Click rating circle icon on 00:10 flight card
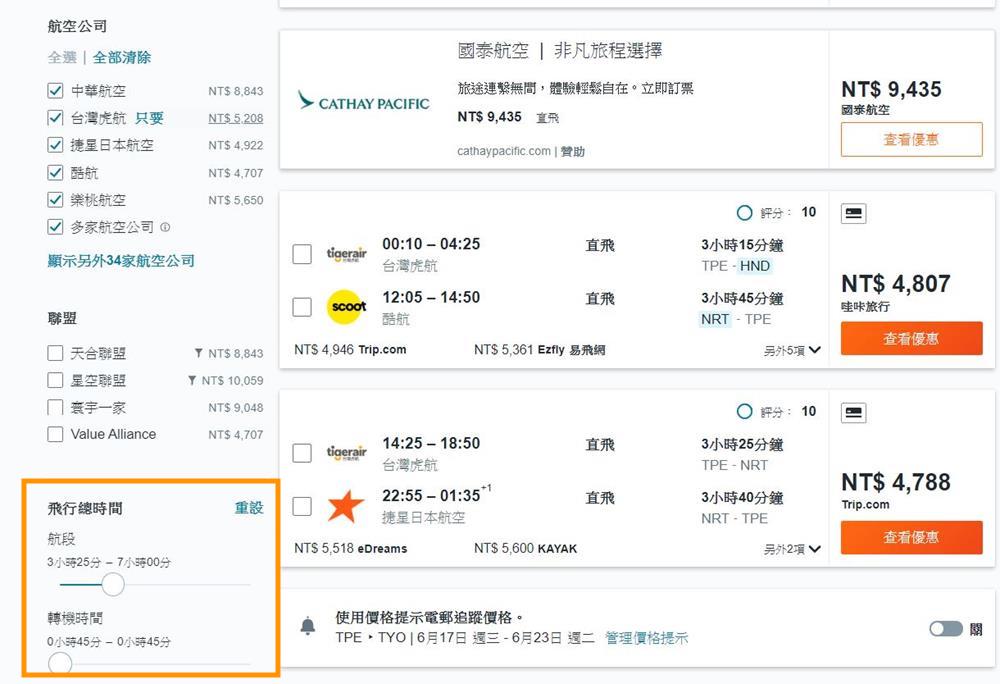Viewport: 1000px width, 684px height. 744,212
